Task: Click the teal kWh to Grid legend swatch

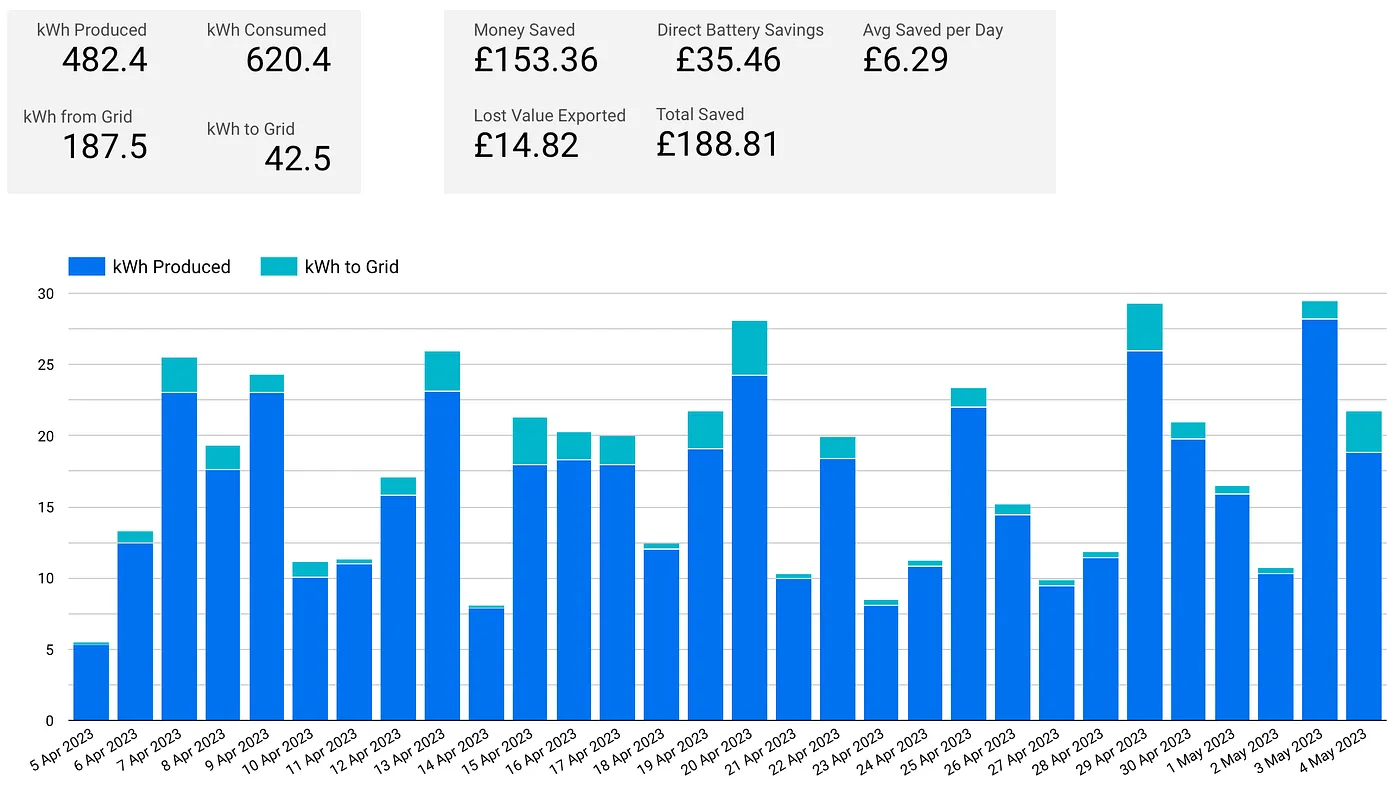Action: pos(278,267)
